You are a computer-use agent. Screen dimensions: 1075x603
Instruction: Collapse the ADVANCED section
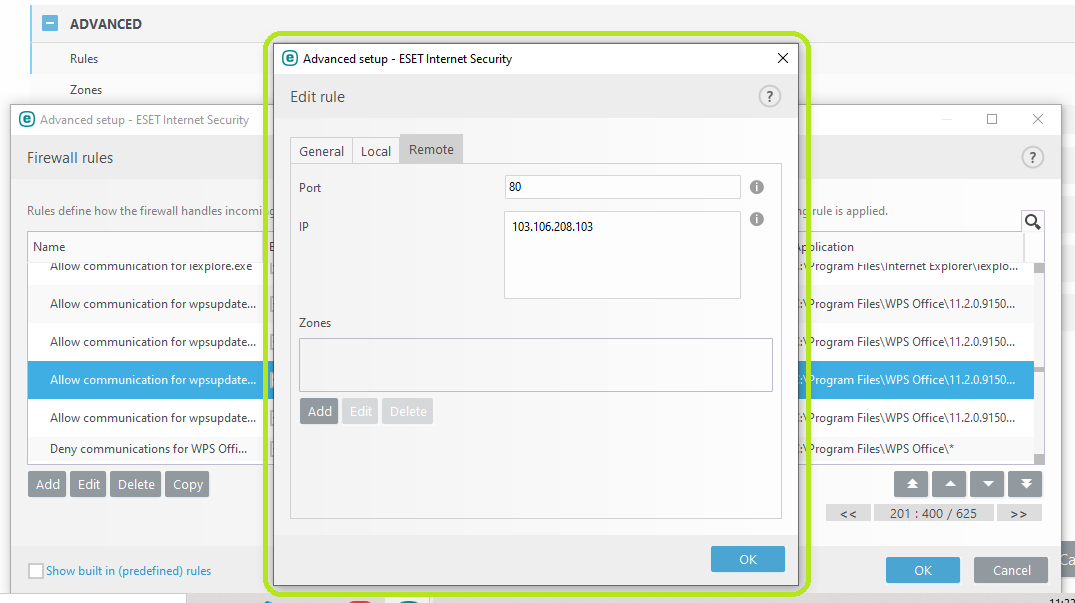pos(50,23)
